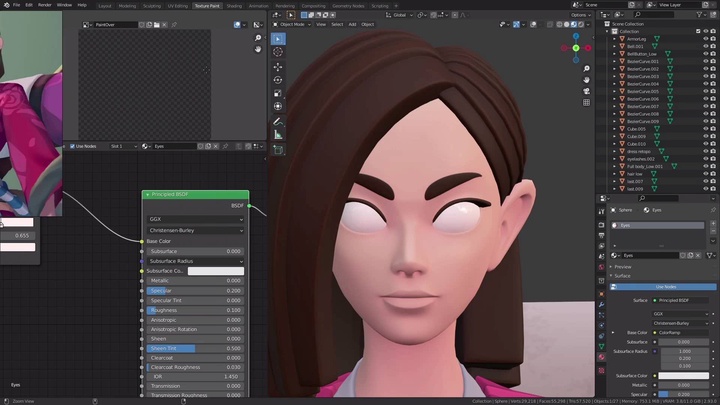Toggle X-ray mode in viewport header
Screen dimensions: 720x405
(550, 24)
